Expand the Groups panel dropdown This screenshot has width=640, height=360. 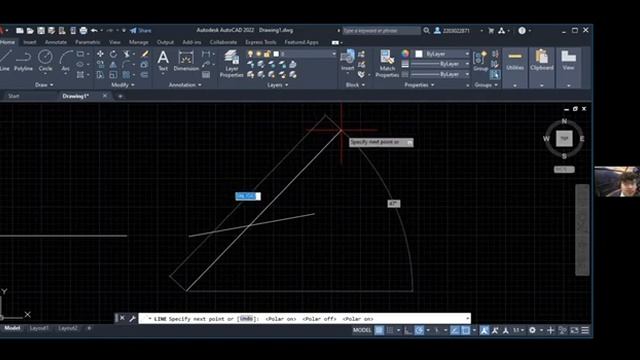[486, 85]
